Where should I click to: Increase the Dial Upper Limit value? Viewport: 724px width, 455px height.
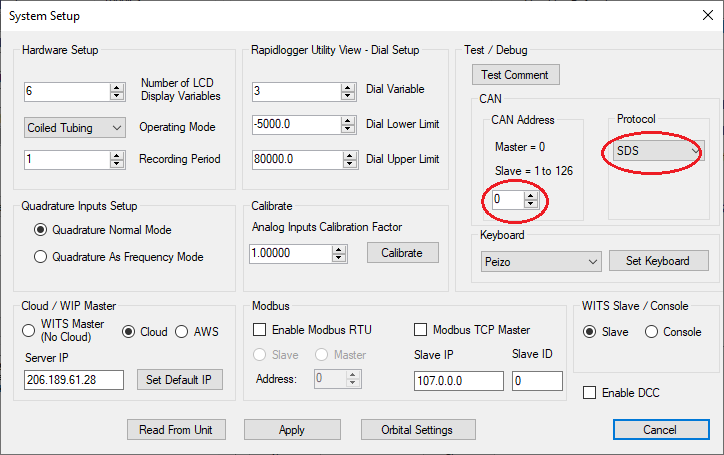350,156
